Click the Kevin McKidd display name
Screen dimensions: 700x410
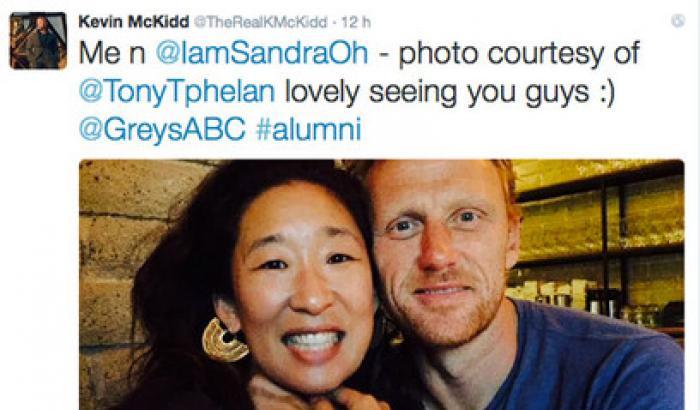[133, 21]
